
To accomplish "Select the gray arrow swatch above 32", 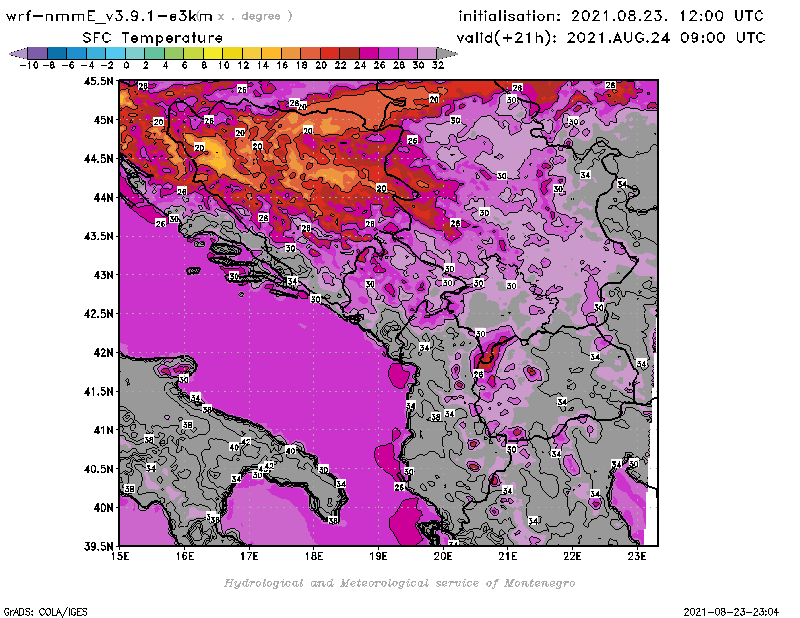I will (446, 53).
